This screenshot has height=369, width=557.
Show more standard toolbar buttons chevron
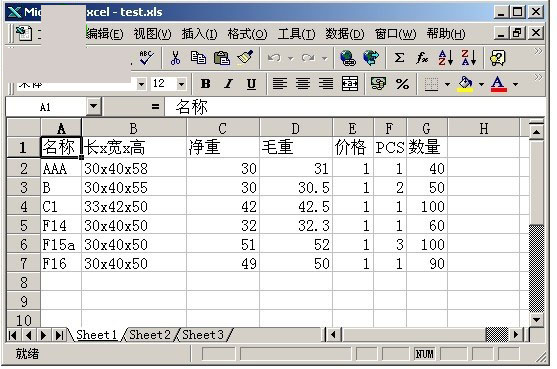point(539,51)
